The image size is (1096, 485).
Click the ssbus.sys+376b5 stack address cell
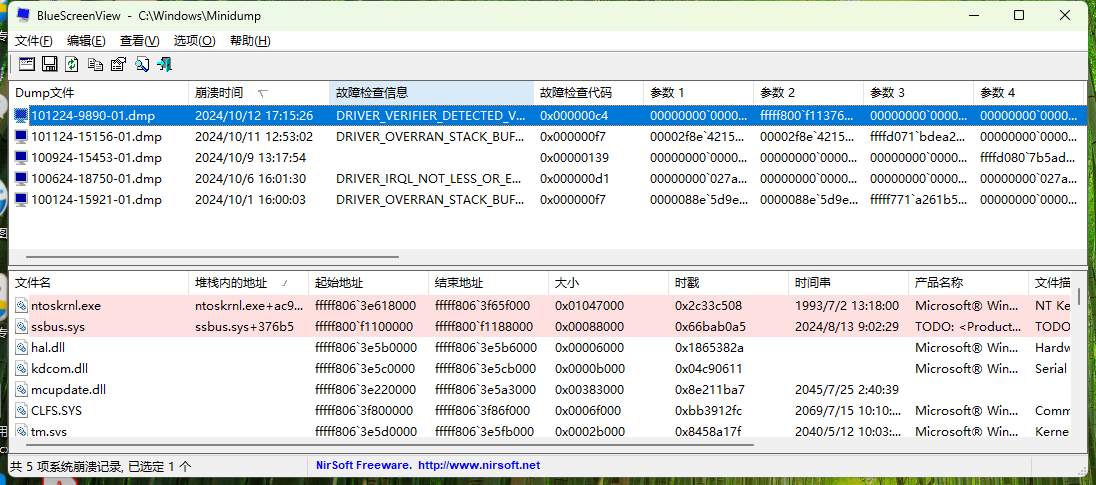(245, 326)
